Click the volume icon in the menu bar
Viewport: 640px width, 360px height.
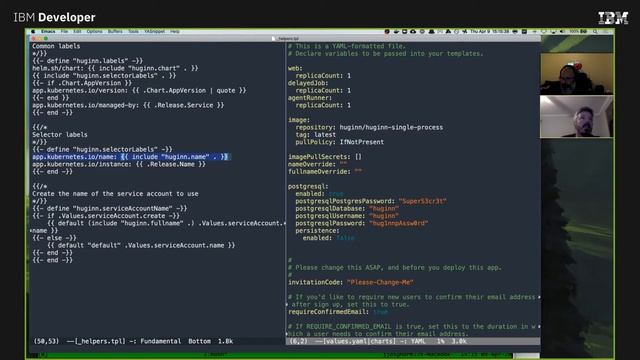562,31
